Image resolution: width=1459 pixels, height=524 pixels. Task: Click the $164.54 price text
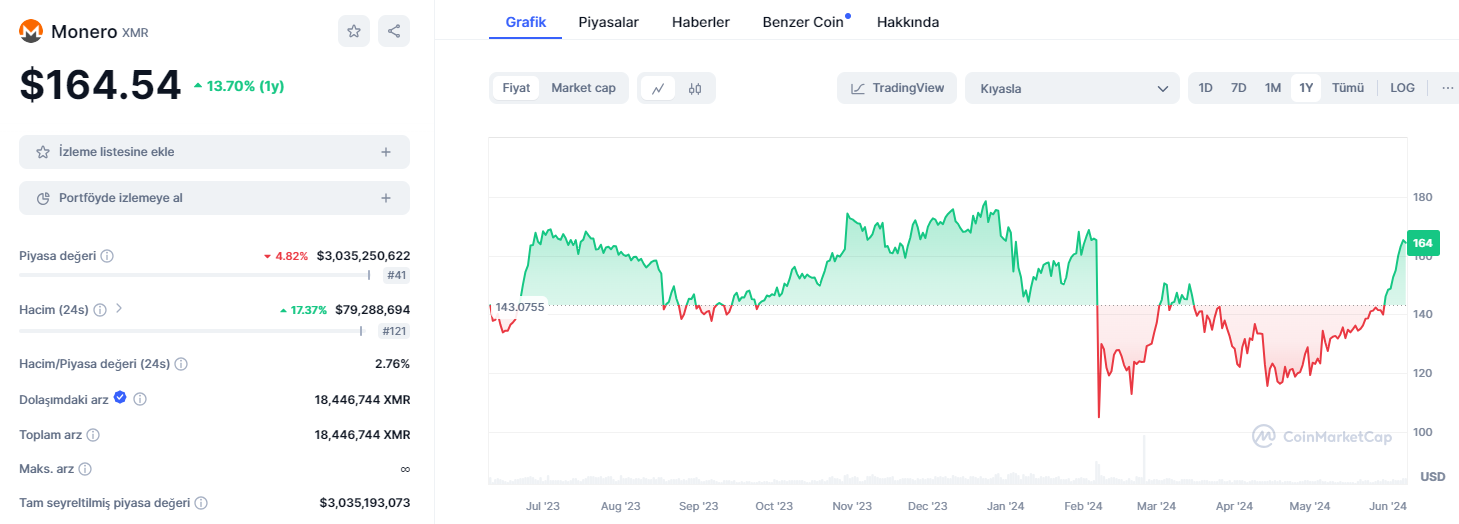coord(100,85)
